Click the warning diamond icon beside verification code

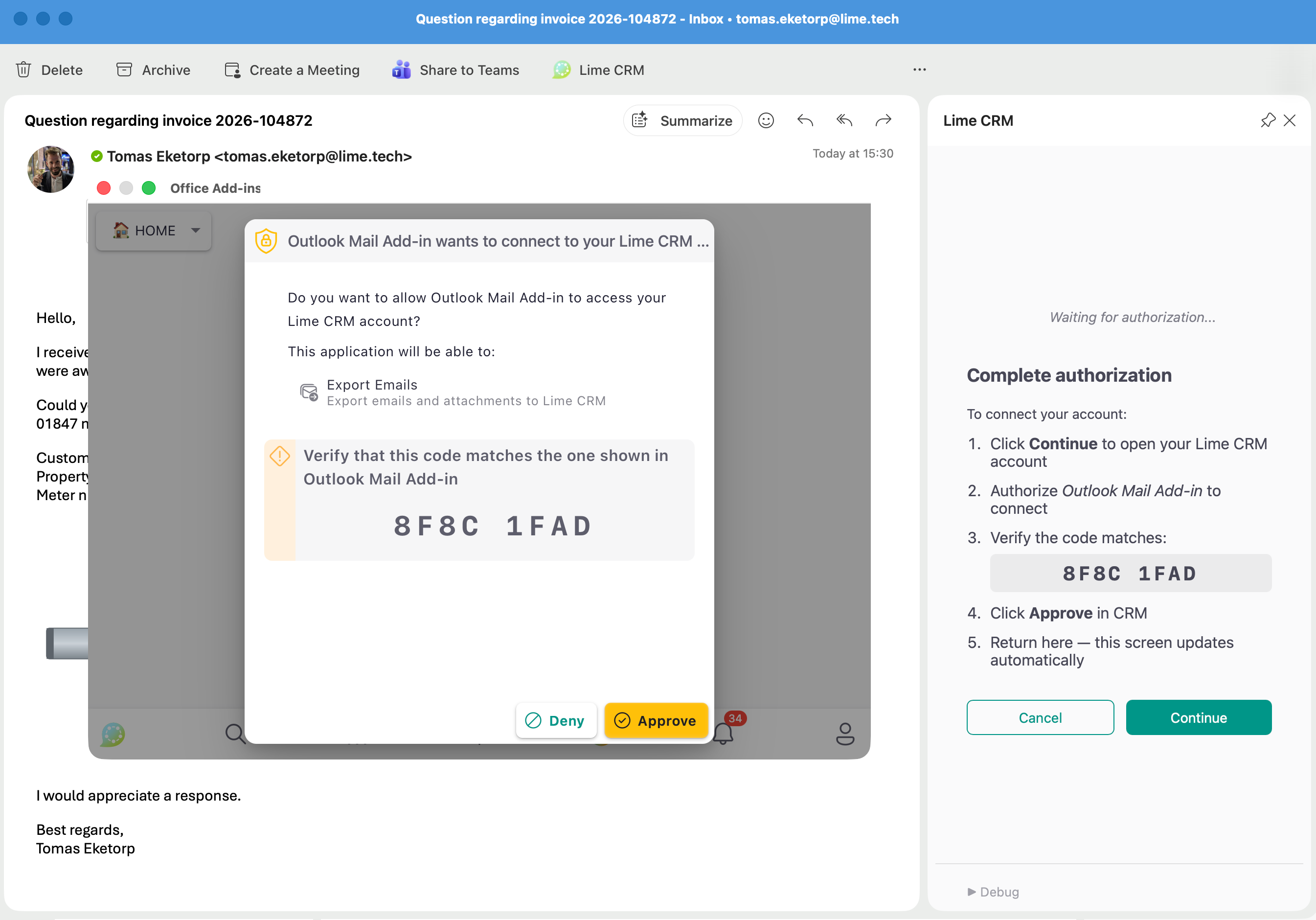click(x=280, y=456)
